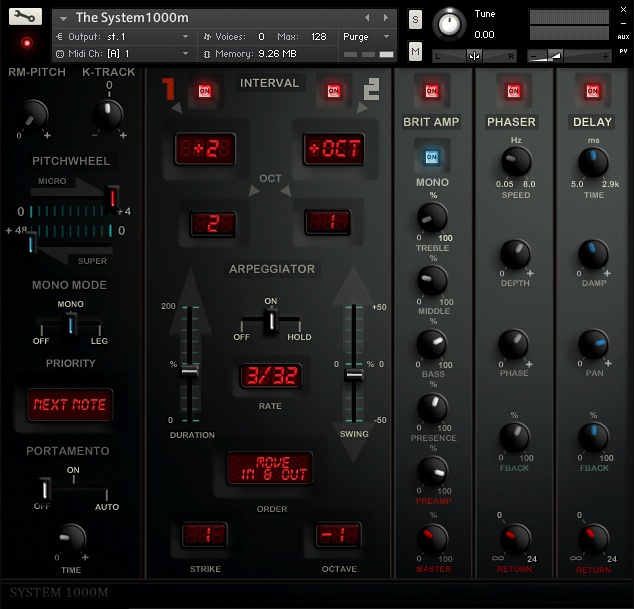Click the Phaser PHASE knob
The width and height of the screenshot is (634, 609).
point(514,345)
